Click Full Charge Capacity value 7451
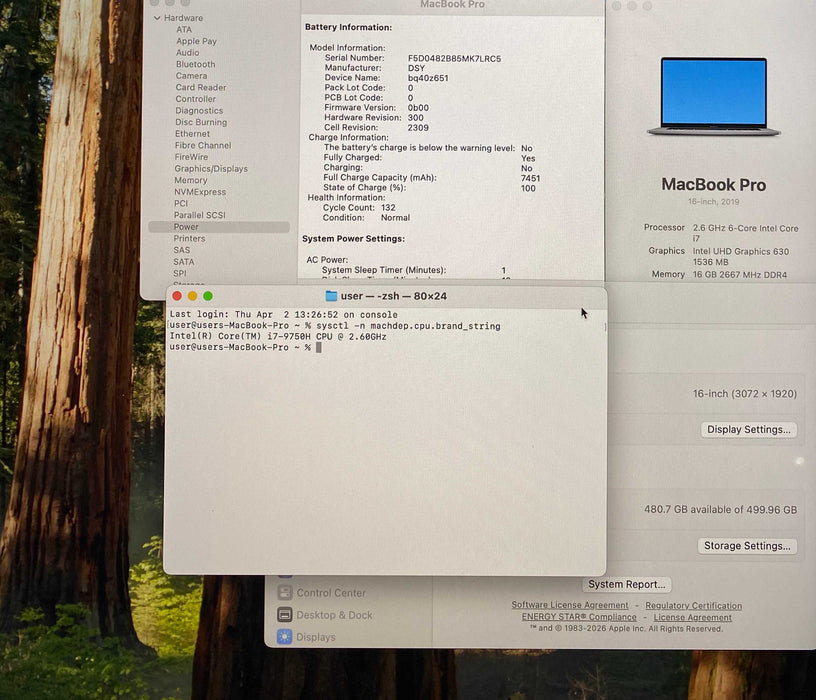Viewport: 816px width, 700px height. (x=530, y=178)
